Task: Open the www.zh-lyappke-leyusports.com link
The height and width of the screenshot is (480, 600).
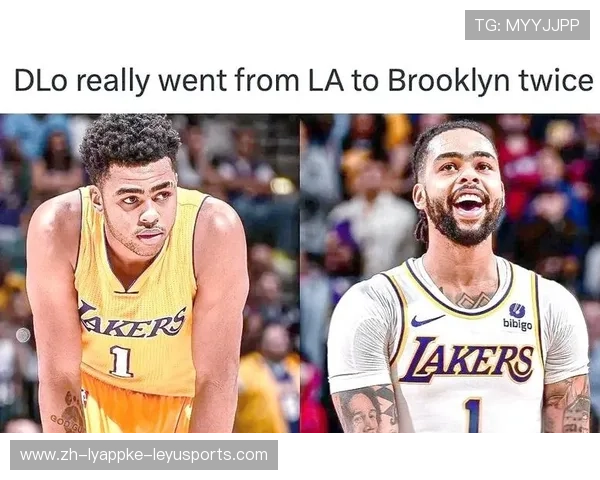Action: coord(144,455)
